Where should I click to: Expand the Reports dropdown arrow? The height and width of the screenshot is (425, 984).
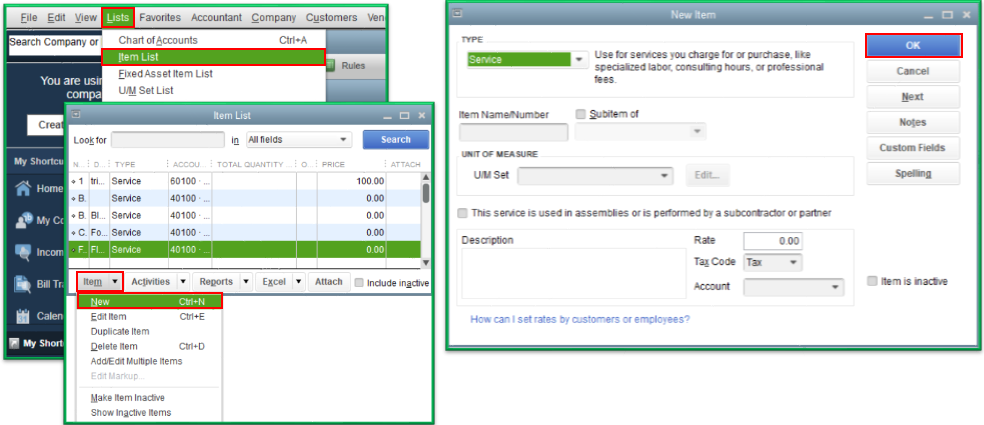(x=246, y=282)
